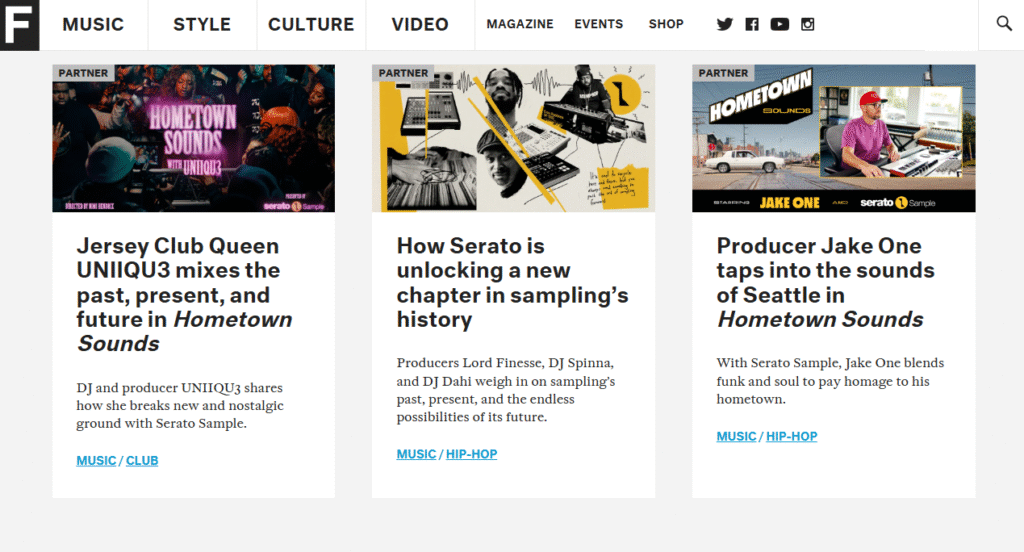Go to the VIDEO section

pyautogui.click(x=420, y=24)
